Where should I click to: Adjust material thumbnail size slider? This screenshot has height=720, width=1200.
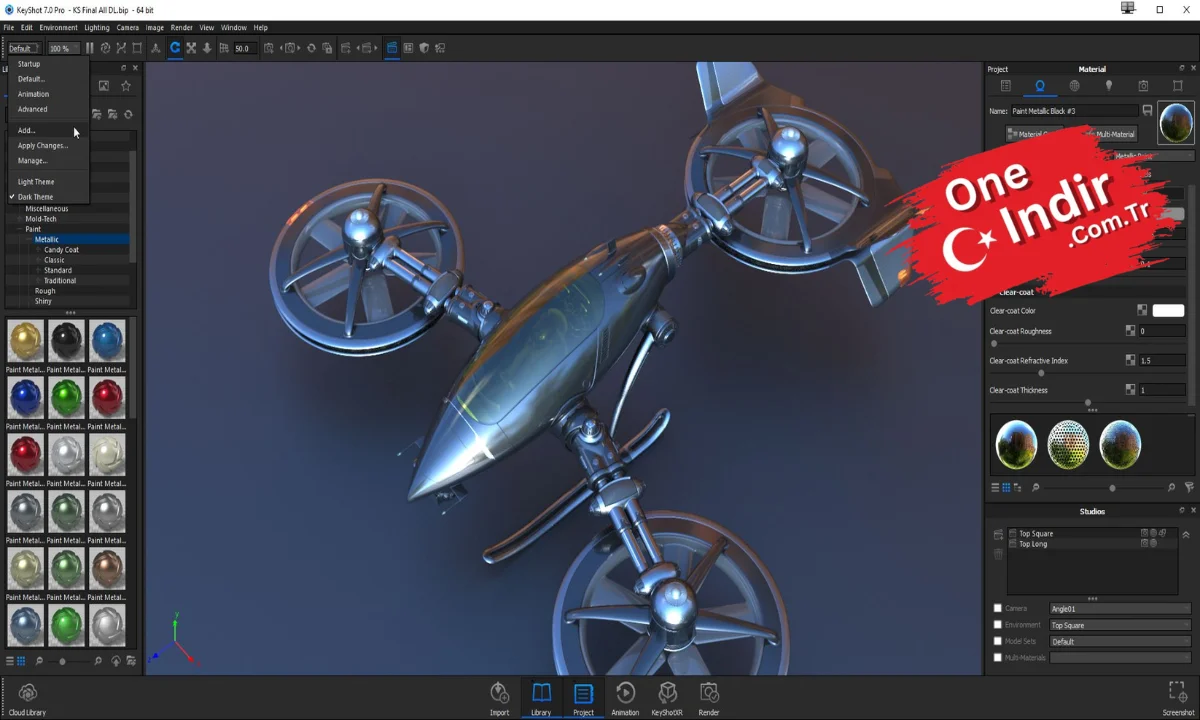[x=62, y=661]
